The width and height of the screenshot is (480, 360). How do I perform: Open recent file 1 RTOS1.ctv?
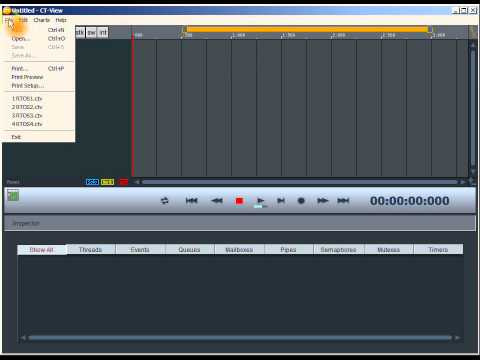(38, 99)
